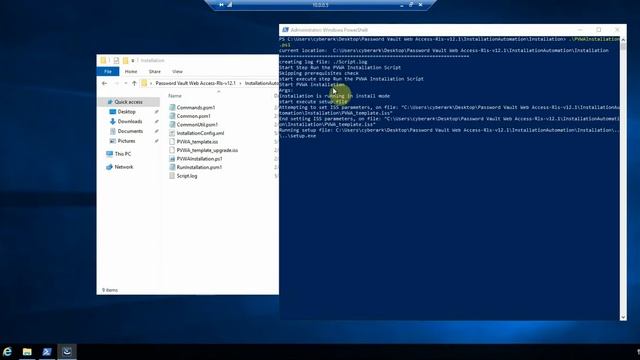Expand the breadcrumb chevron after Password Vault folder
The image size is (640, 360).
[x=240, y=83]
